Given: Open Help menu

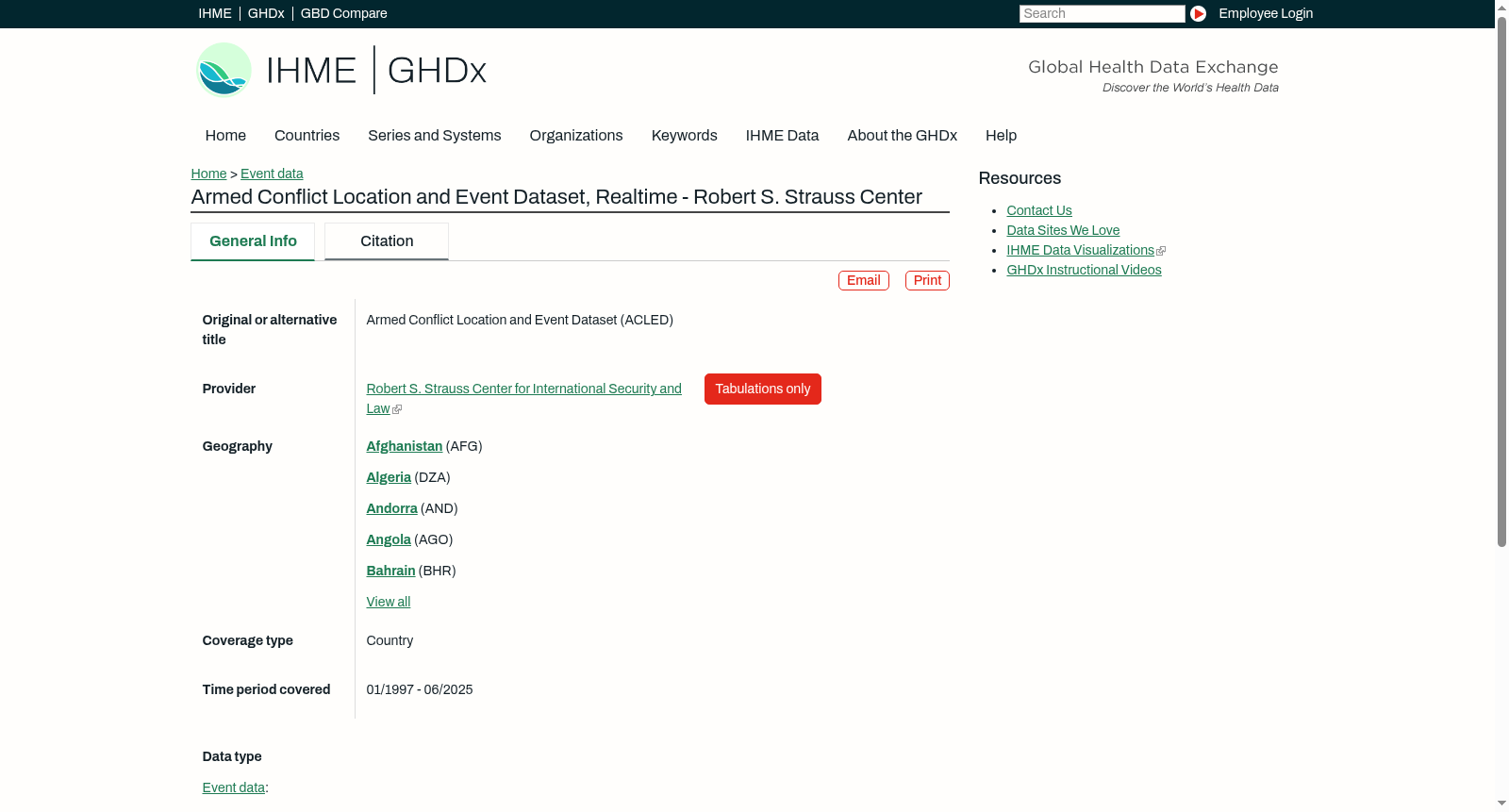Looking at the screenshot, I should [1001, 136].
